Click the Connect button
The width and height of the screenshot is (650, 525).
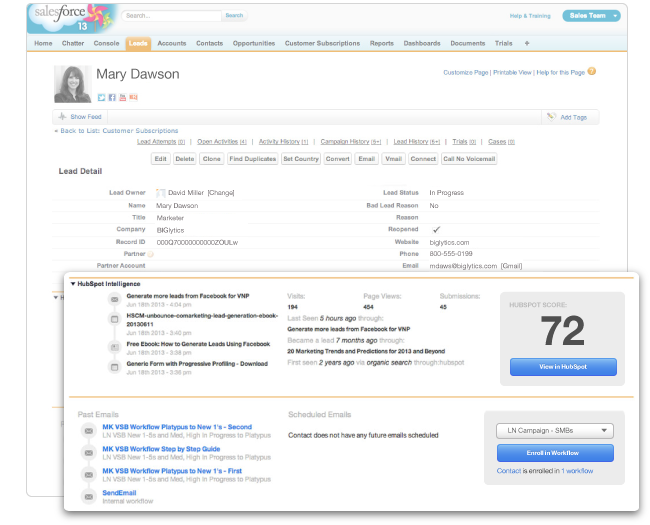423,159
